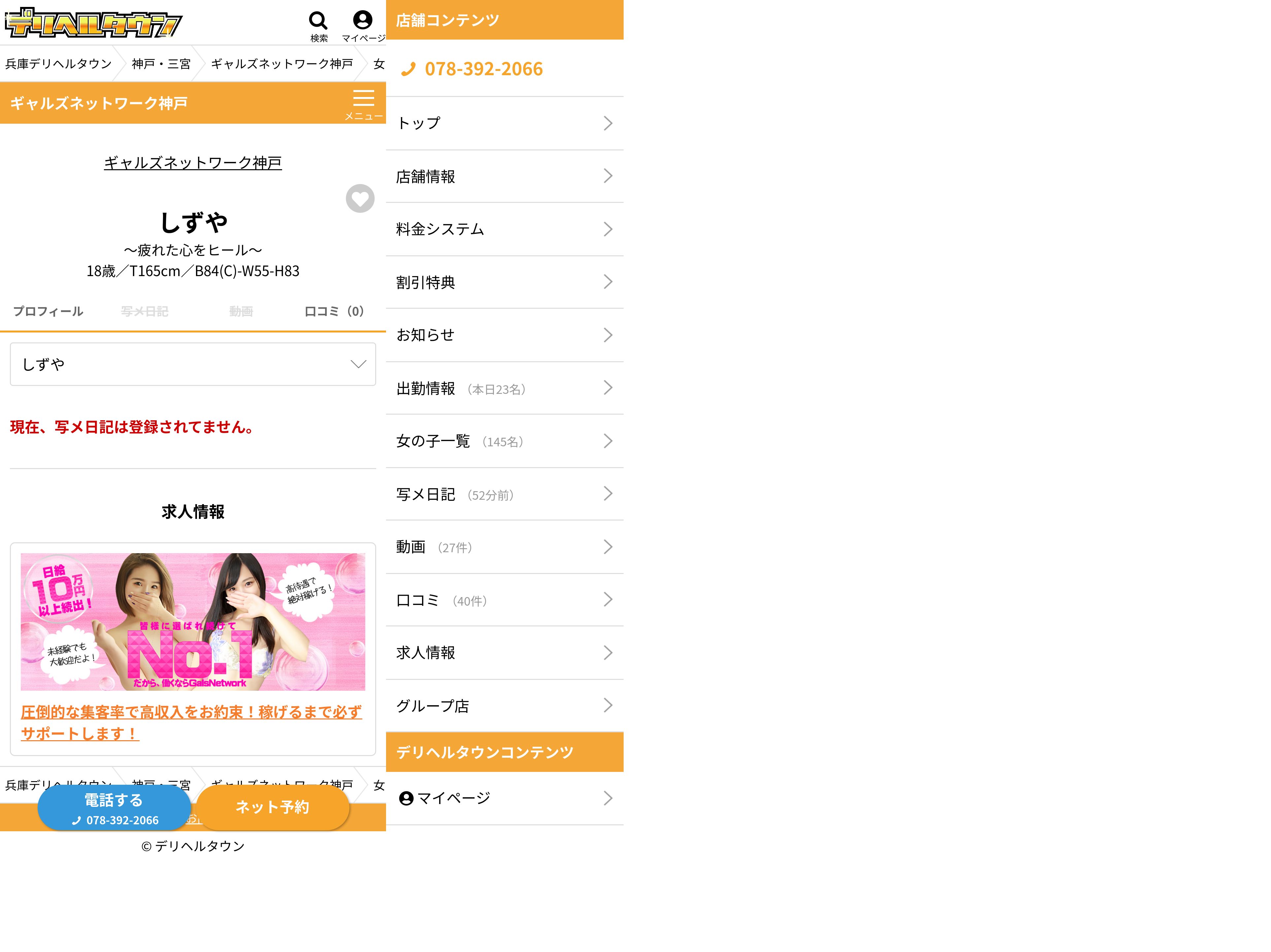Click the chevron on the 料金システム row
This screenshot has height=952, width=1271.
608,229
